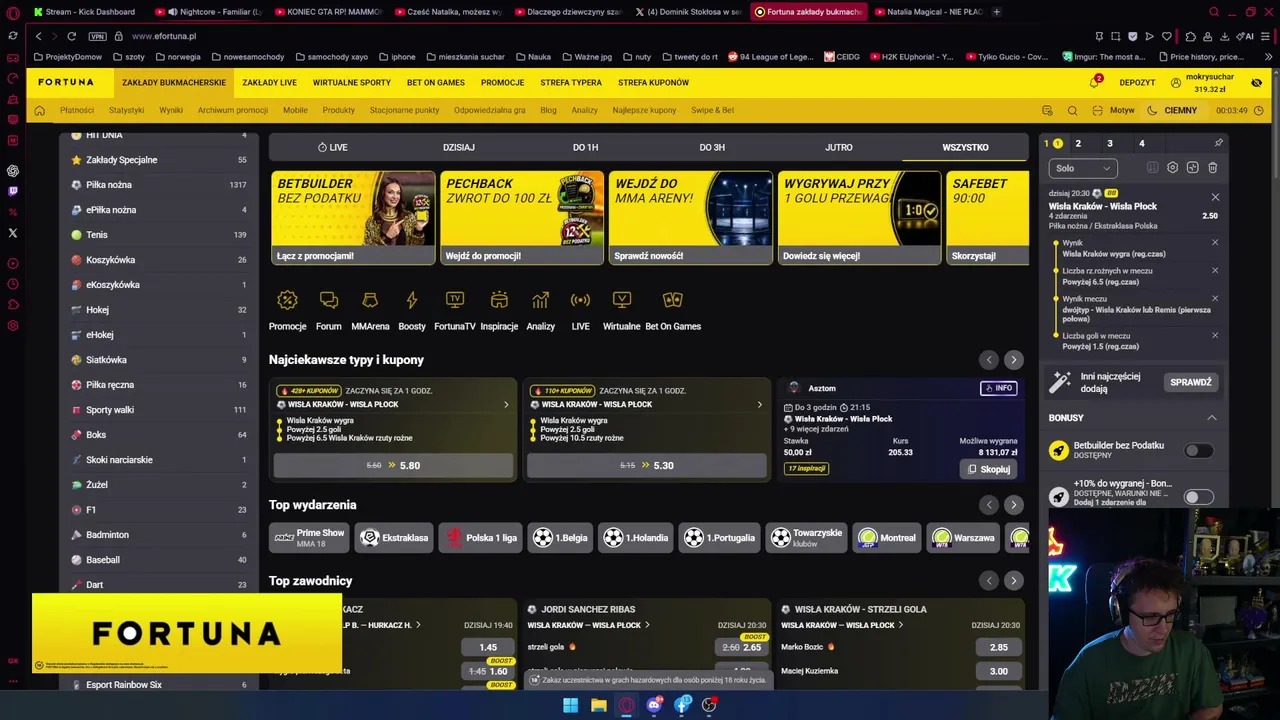Hide the account balance with eye icon
Screen dimensions: 1280x720
(1257, 82)
